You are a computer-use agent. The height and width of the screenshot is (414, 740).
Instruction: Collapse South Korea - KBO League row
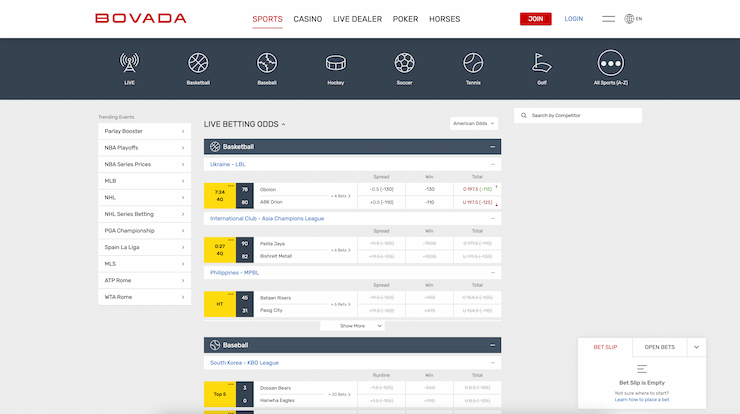click(493, 363)
